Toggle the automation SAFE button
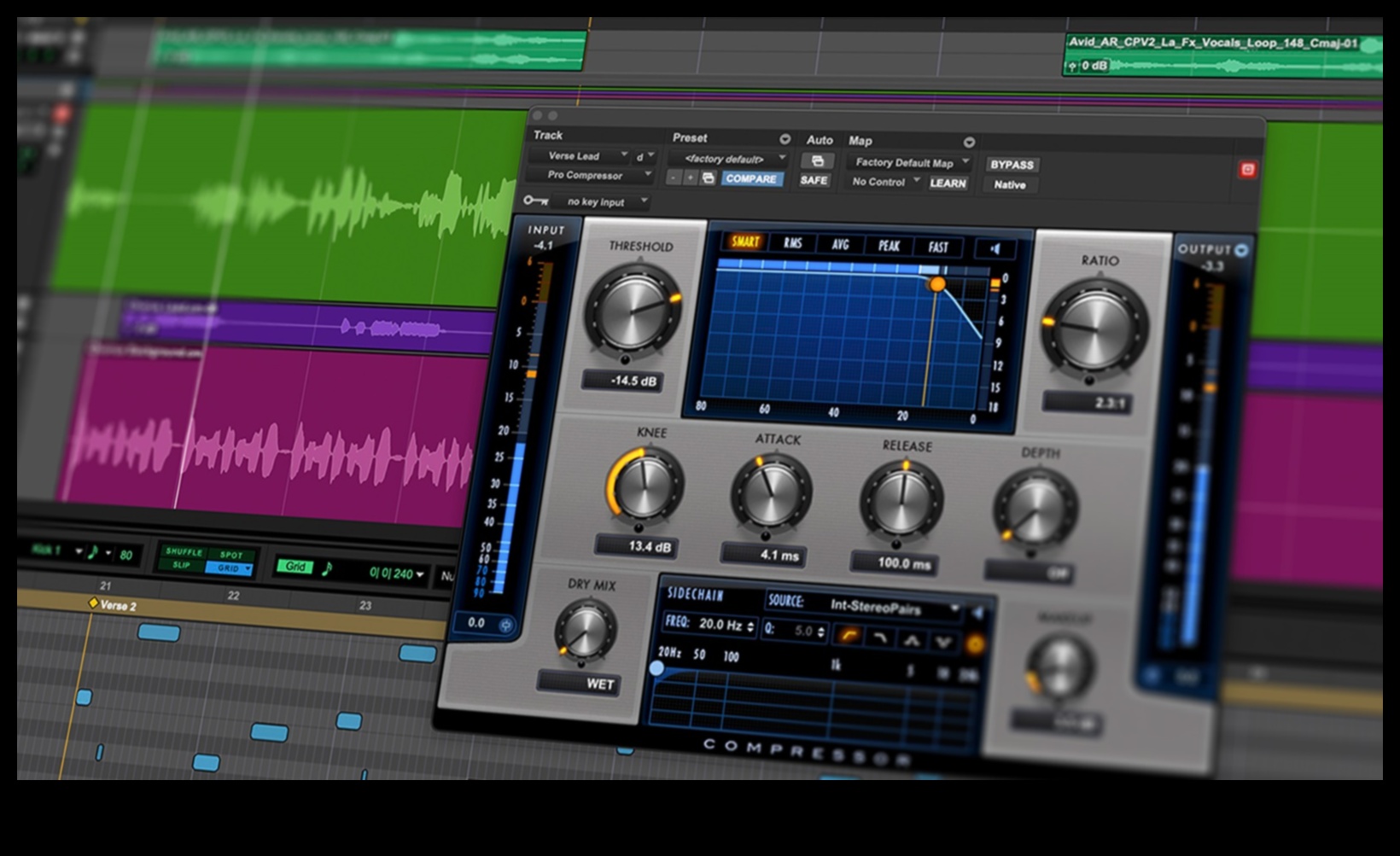Screen dimensions: 1400x856 pos(814,180)
